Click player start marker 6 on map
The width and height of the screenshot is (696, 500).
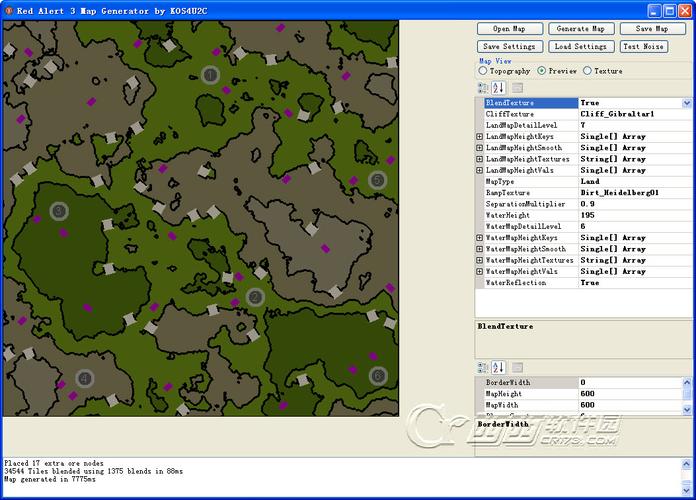(x=378, y=376)
